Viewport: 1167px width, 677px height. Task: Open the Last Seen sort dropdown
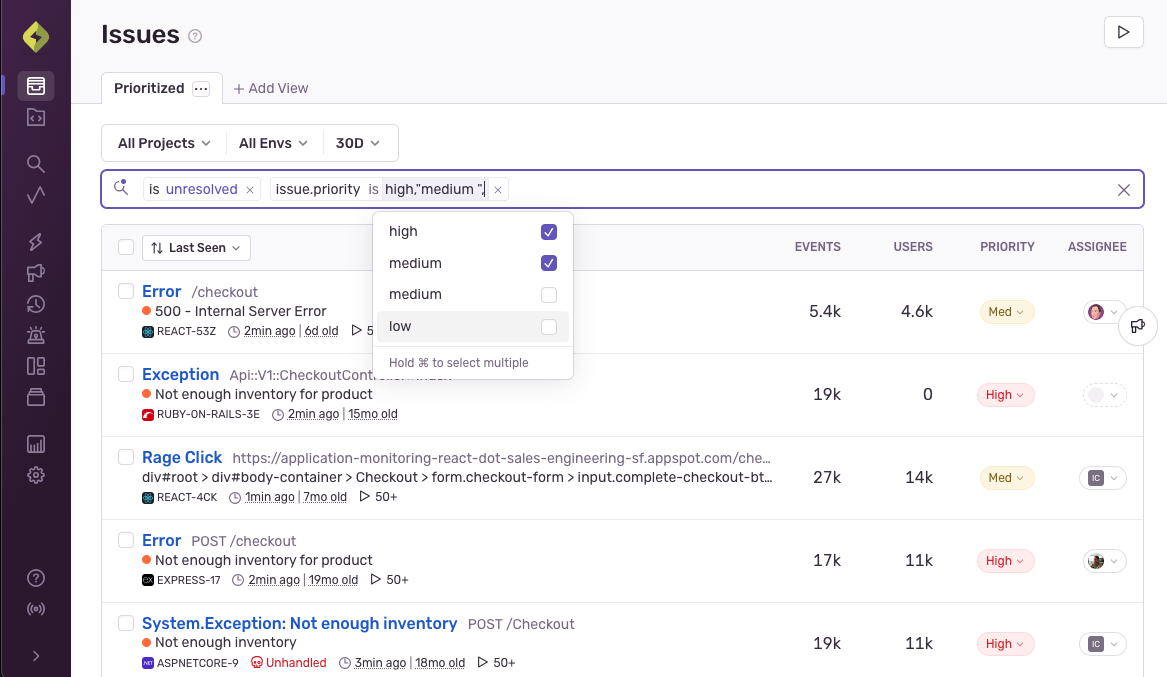click(196, 248)
